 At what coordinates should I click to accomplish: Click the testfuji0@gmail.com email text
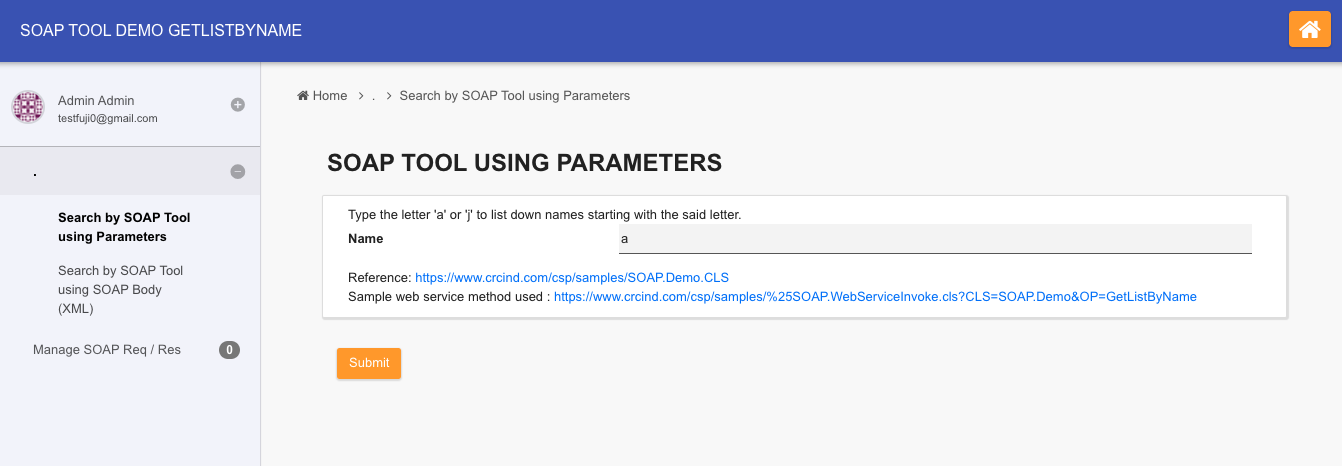point(108,118)
